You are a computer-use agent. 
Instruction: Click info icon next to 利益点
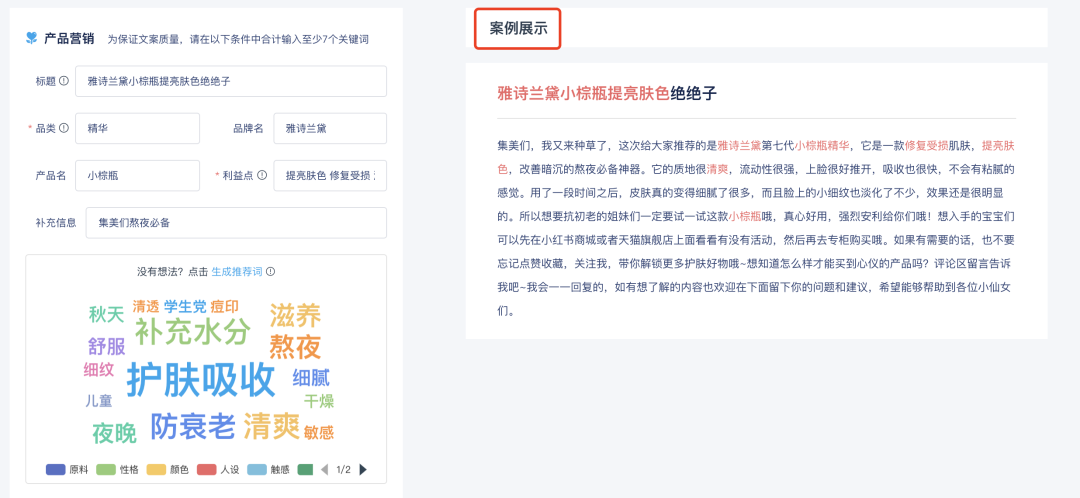[x=262, y=175]
